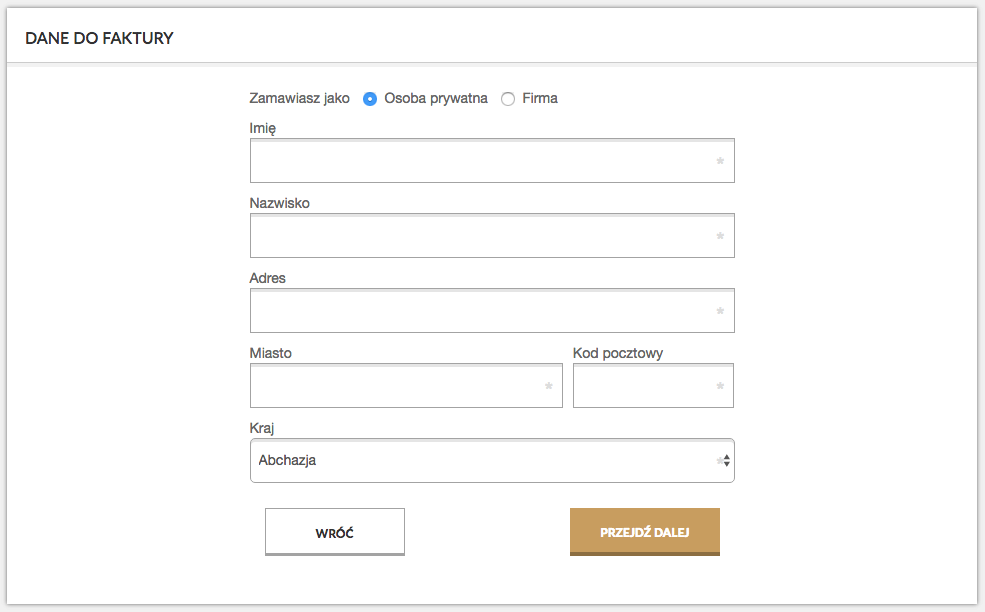Click the required asterisk in Imię field
Viewport: 985px width, 612px height.
point(720,161)
